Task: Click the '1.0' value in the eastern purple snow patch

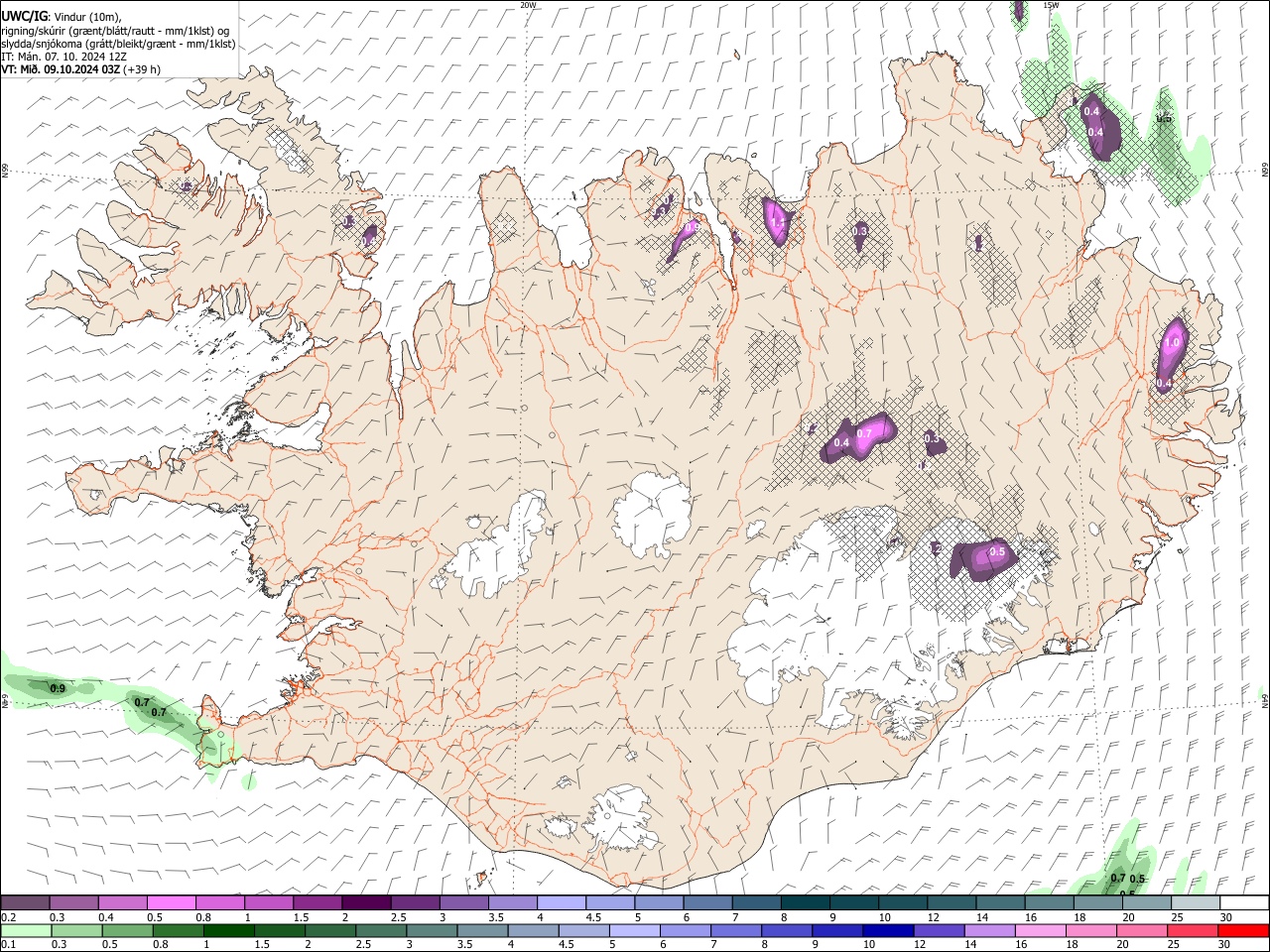Action: (1172, 342)
